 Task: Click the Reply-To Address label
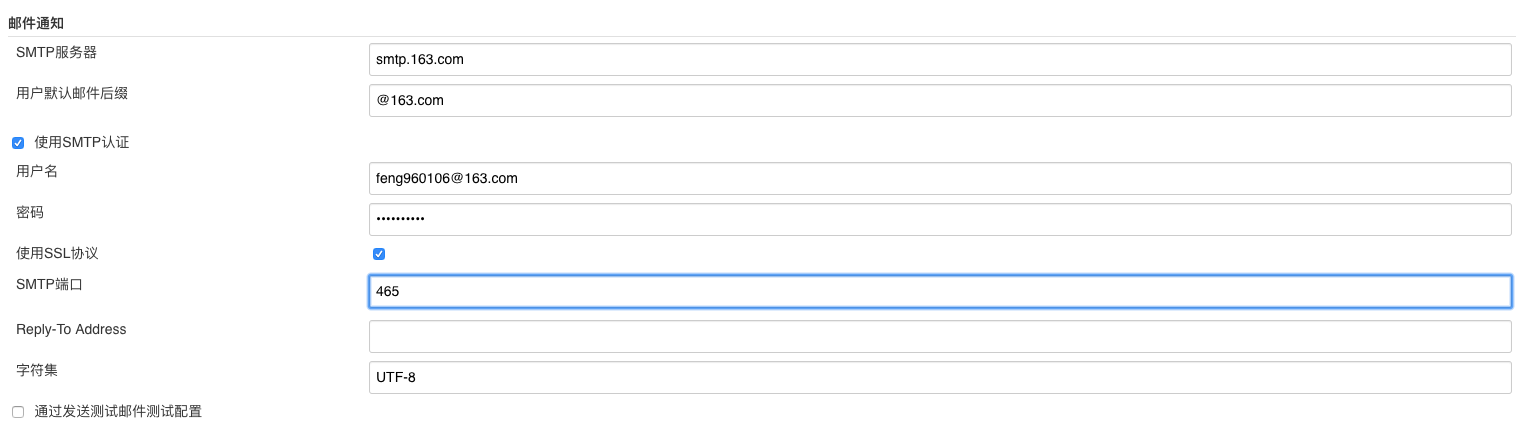coord(71,329)
